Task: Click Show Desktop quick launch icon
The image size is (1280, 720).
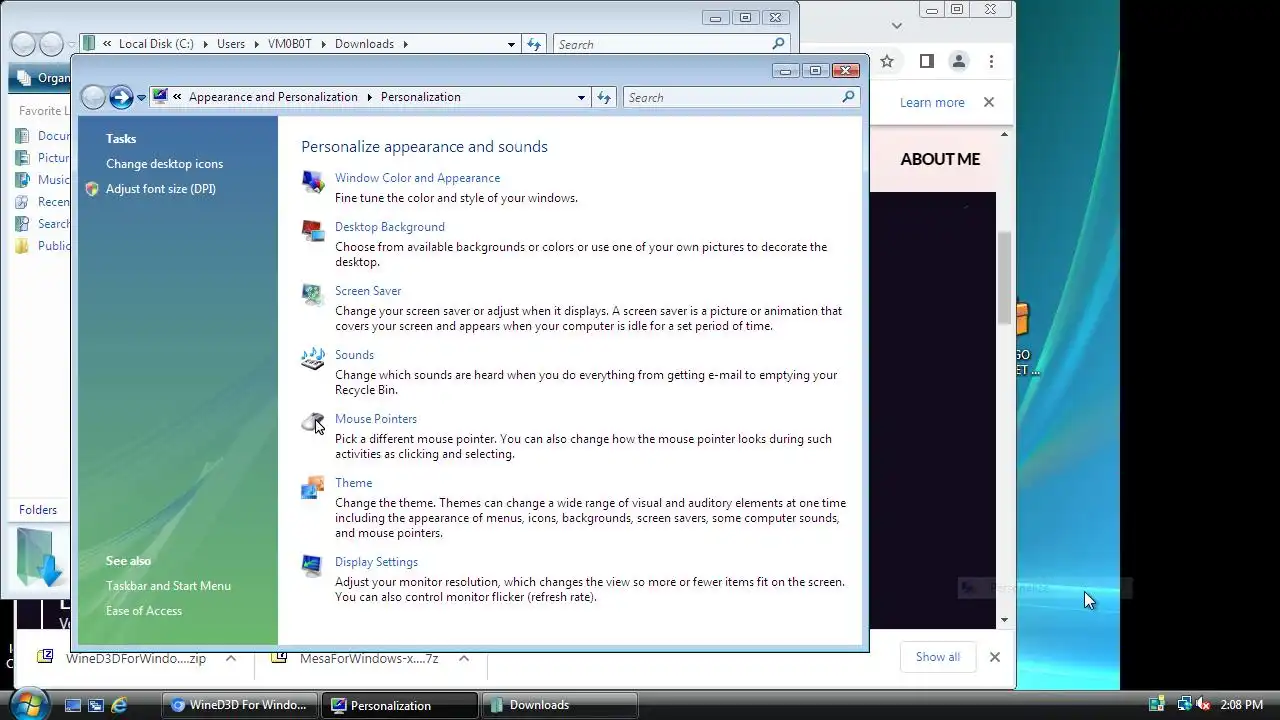Action: (x=73, y=705)
